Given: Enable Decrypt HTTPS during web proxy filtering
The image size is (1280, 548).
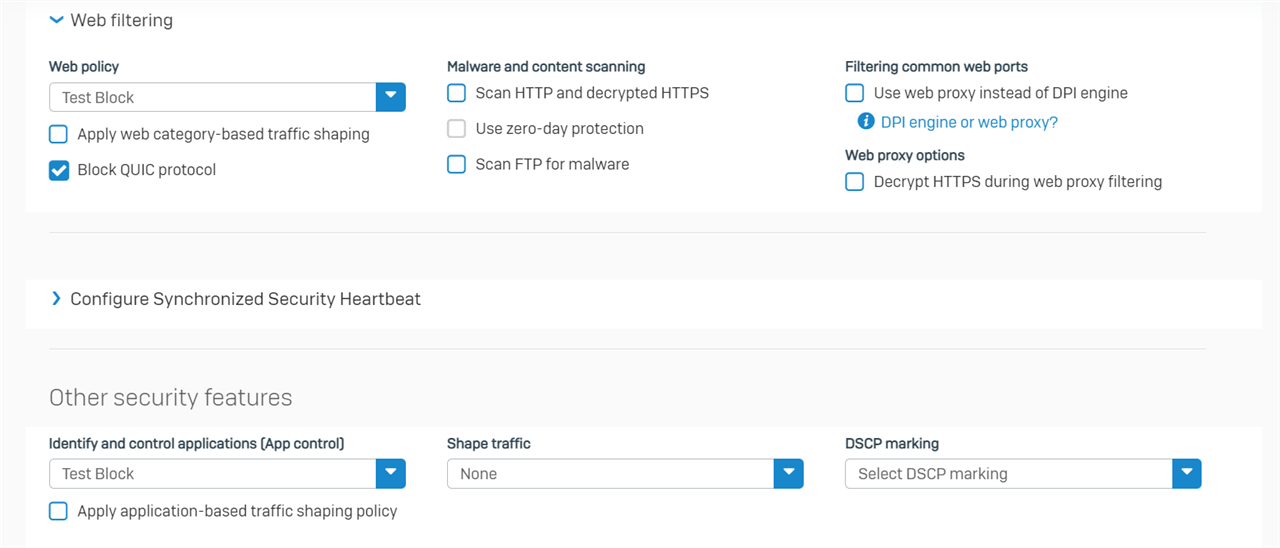Looking at the screenshot, I should [x=855, y=182].
